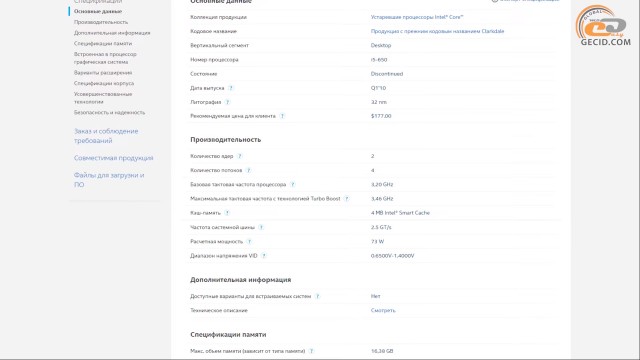Click the 0.6500V-1.4000V voltage range value
Screen dimensions: 640x360
pyautogui.click(x=393, y=256)
